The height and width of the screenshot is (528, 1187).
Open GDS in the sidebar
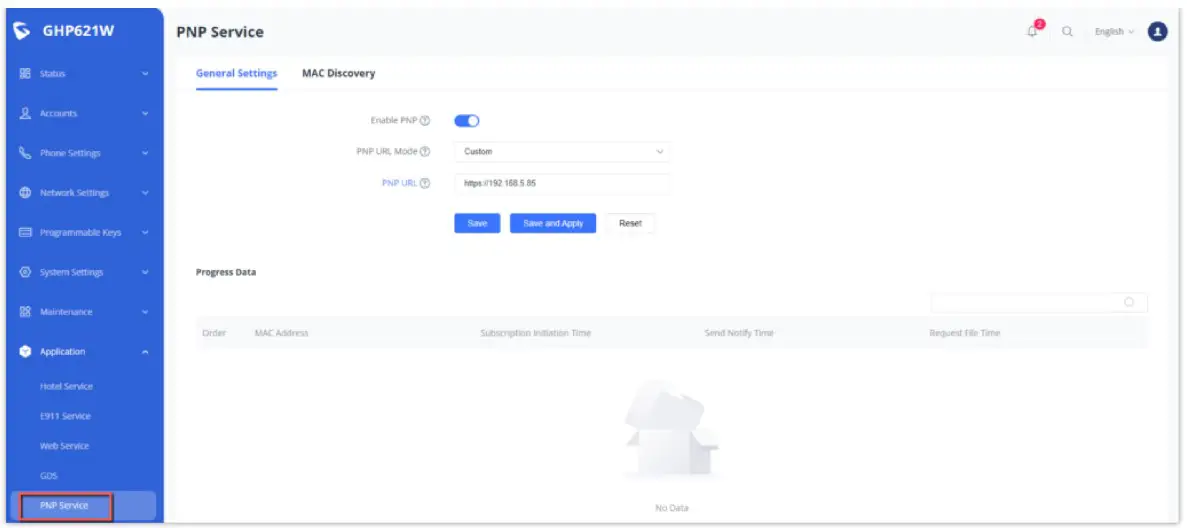(x=48, y=476)
